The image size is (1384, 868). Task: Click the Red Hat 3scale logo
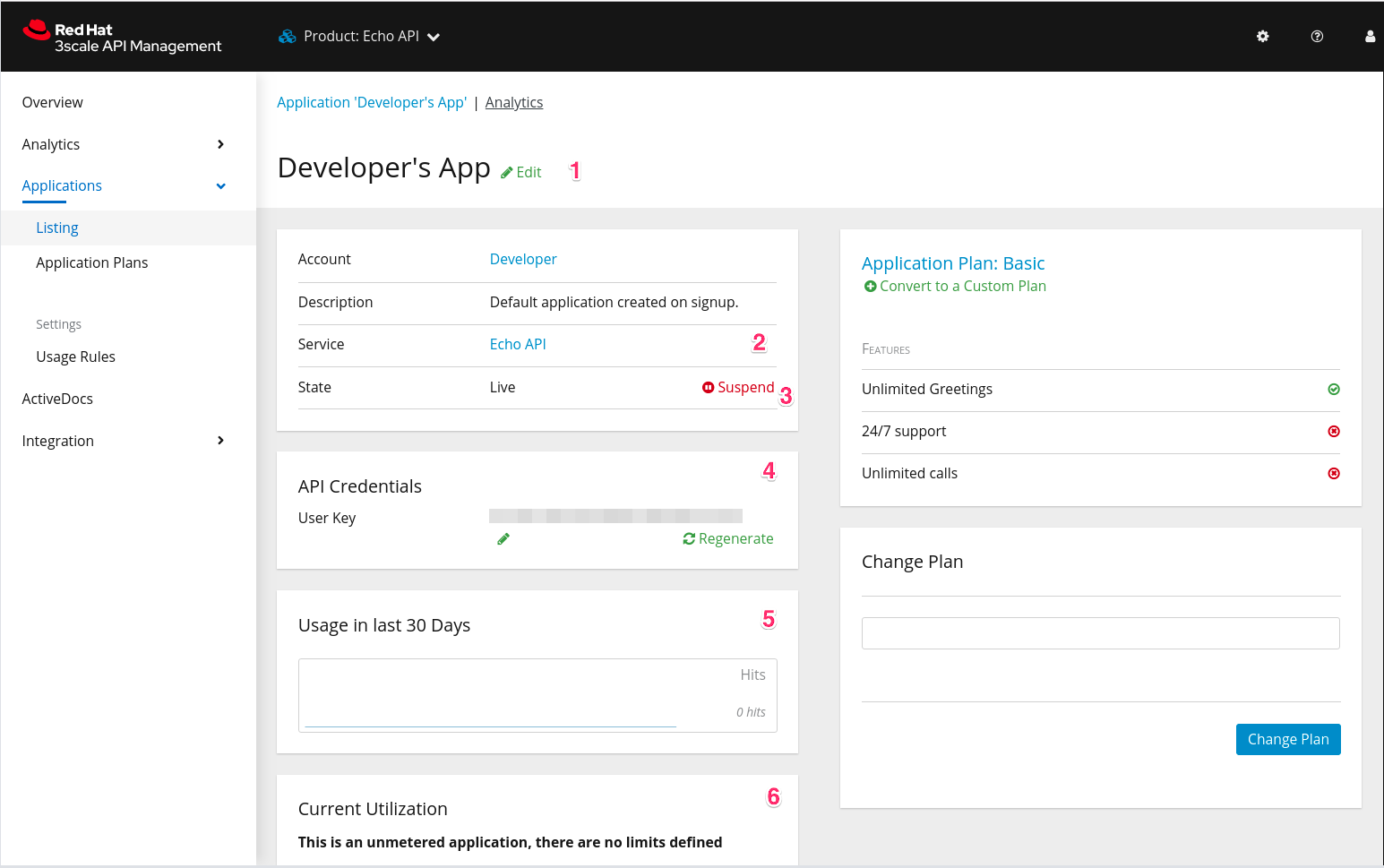(x=122, y=37)
